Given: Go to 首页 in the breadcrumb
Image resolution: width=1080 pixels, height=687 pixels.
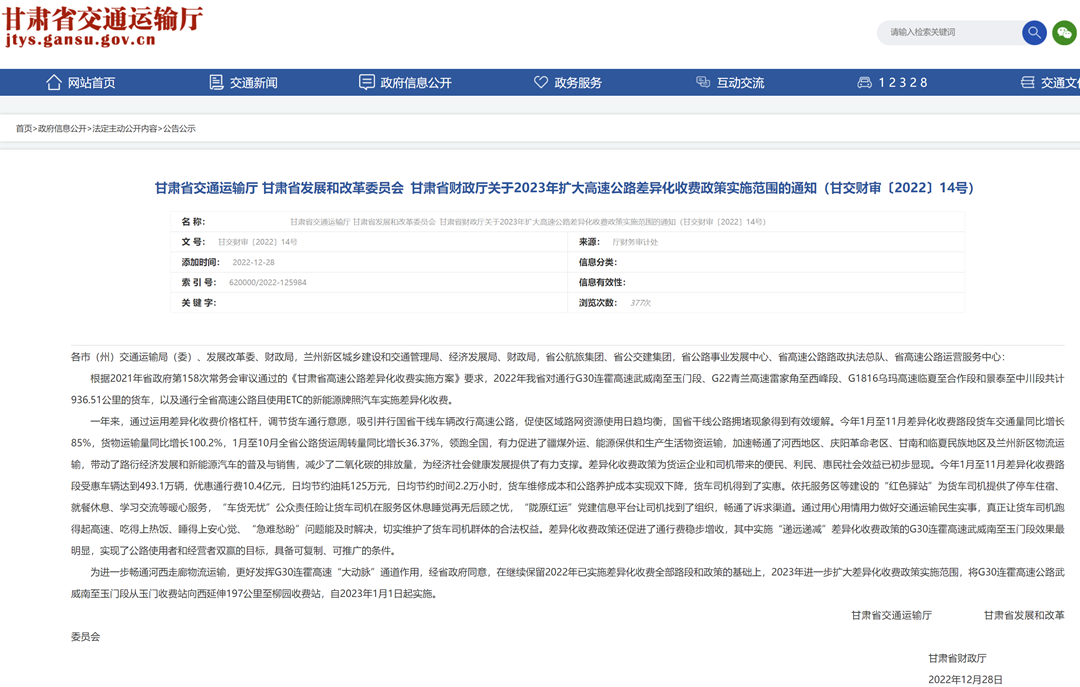Looking at the screenshot, I should tap(24, 128).
